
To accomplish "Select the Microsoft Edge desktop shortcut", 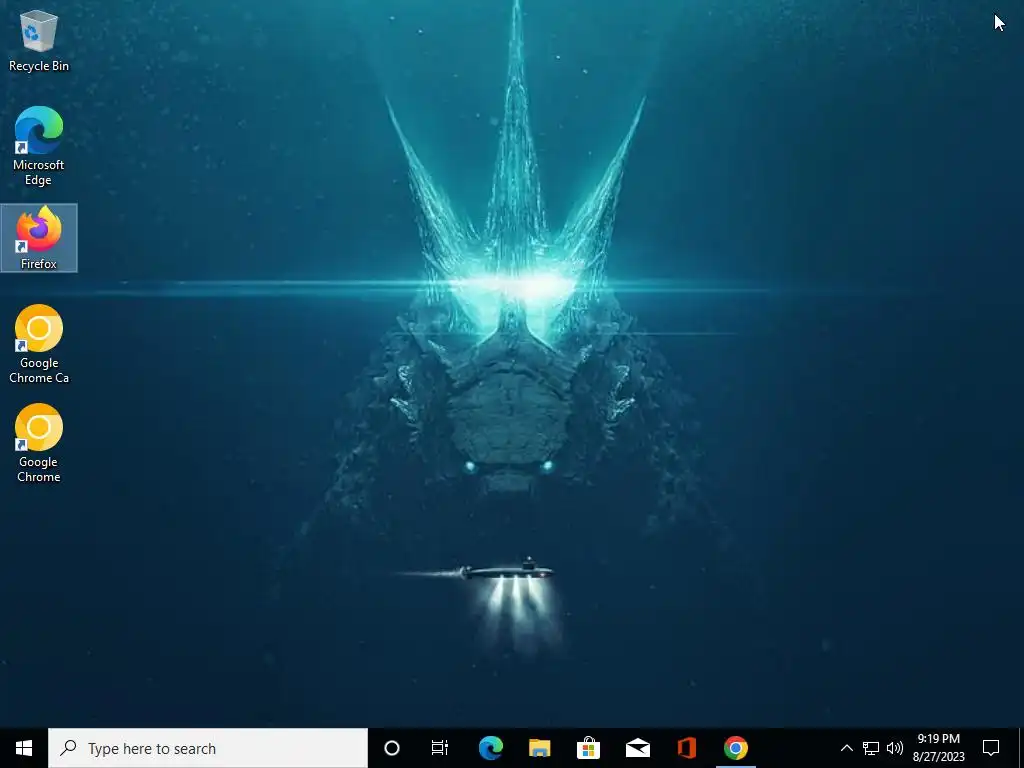I will click(39, 146).
